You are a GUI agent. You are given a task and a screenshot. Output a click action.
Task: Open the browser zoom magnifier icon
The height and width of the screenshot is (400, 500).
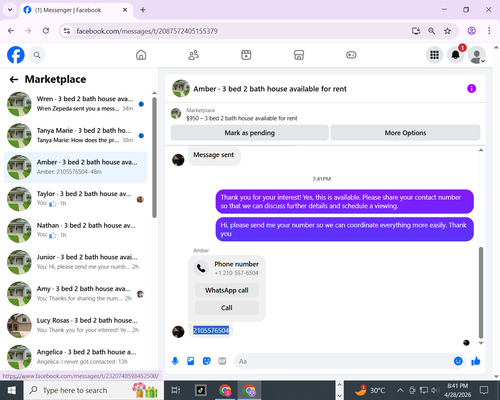431,31
